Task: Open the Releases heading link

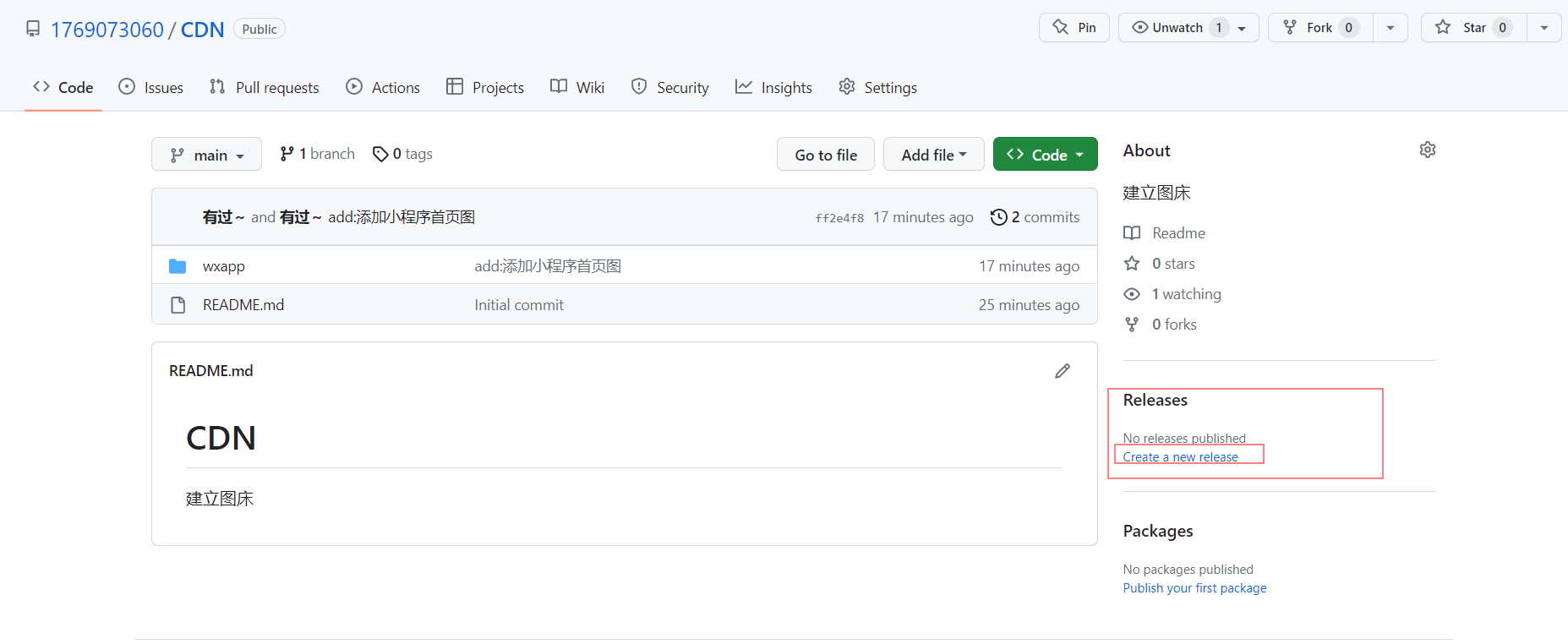Action: coord(1156,400)
